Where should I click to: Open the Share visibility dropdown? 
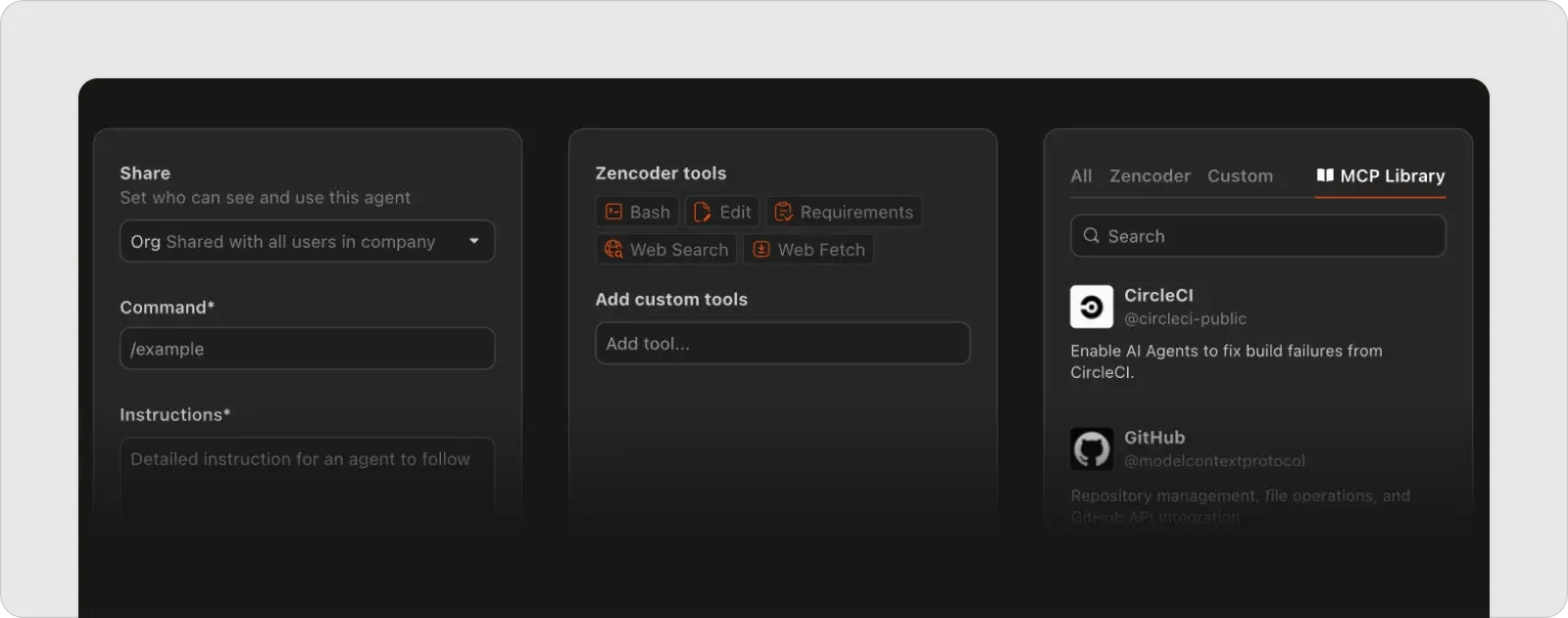(x=294, y=241)
